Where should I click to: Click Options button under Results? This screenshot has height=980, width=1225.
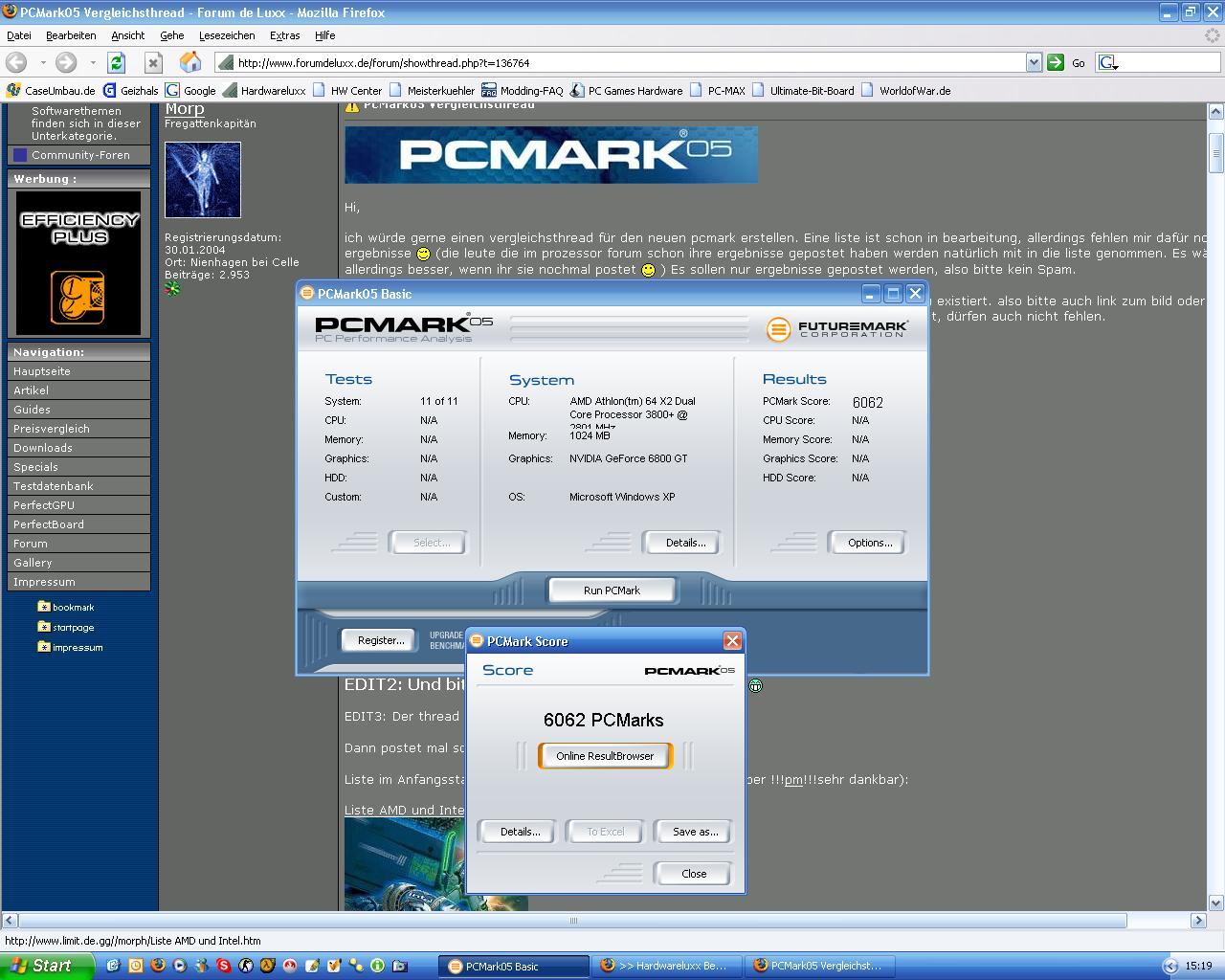[869, 543]
